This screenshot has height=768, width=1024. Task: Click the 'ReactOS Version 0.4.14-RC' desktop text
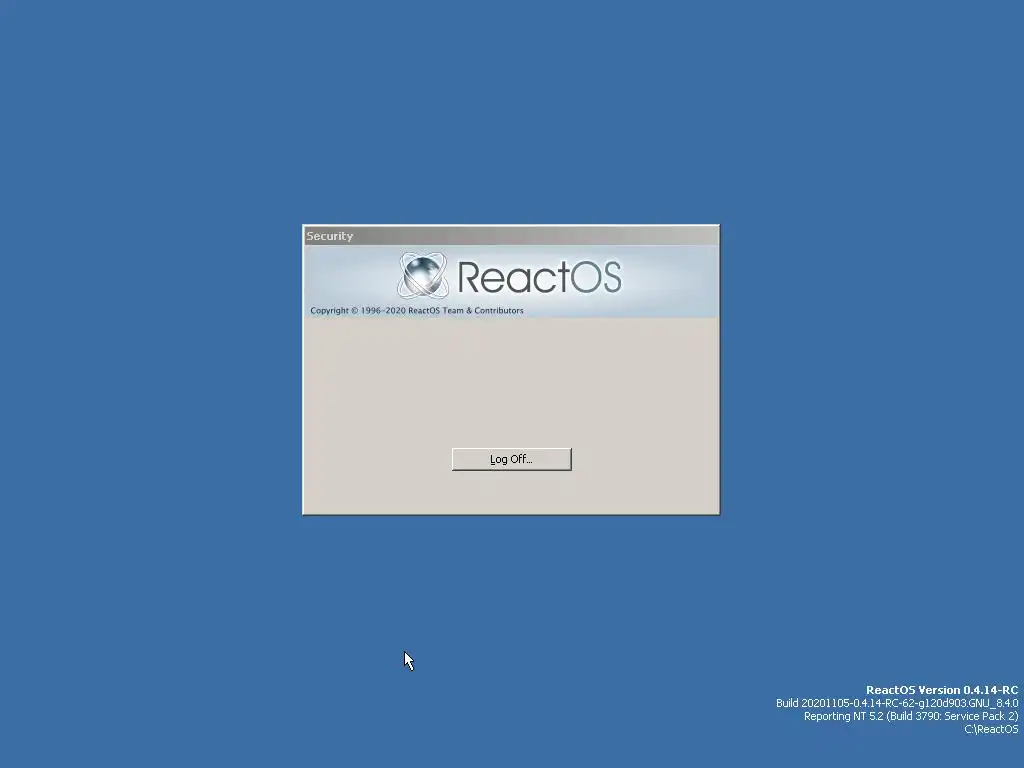click(x=942, y=690)
